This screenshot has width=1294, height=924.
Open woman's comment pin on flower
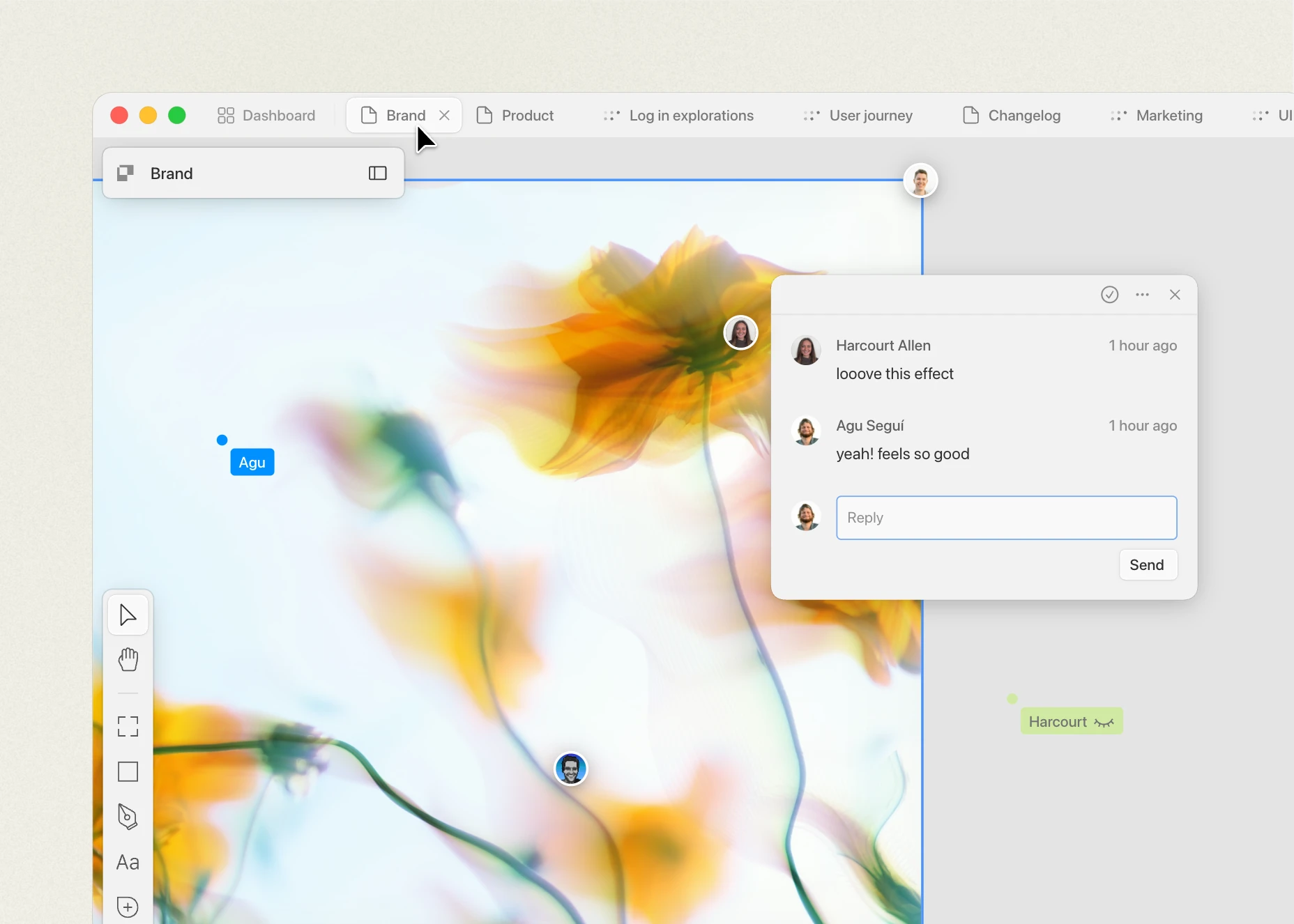[740, 332]
